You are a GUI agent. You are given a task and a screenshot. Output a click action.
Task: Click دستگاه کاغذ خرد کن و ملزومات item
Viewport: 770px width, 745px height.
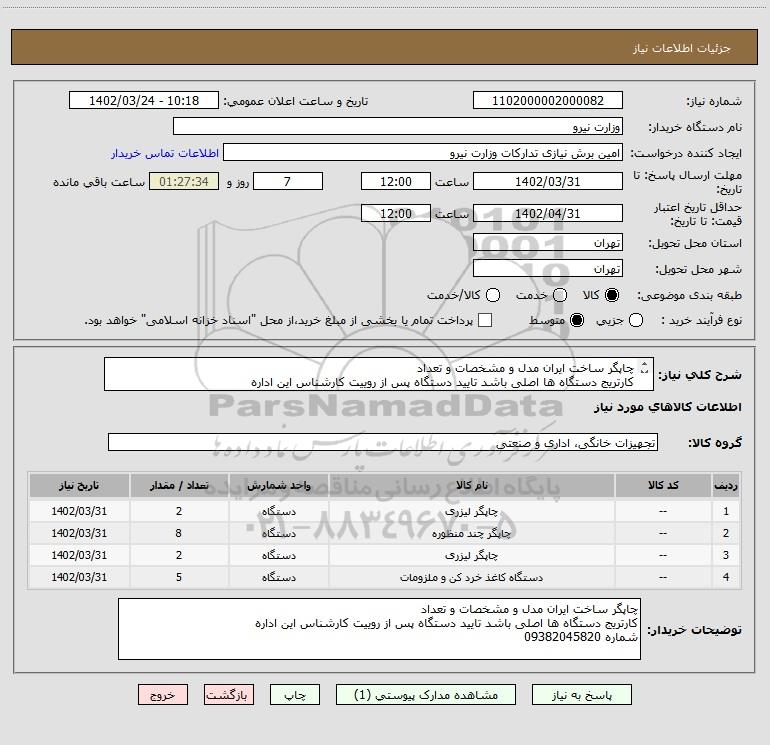471,578
